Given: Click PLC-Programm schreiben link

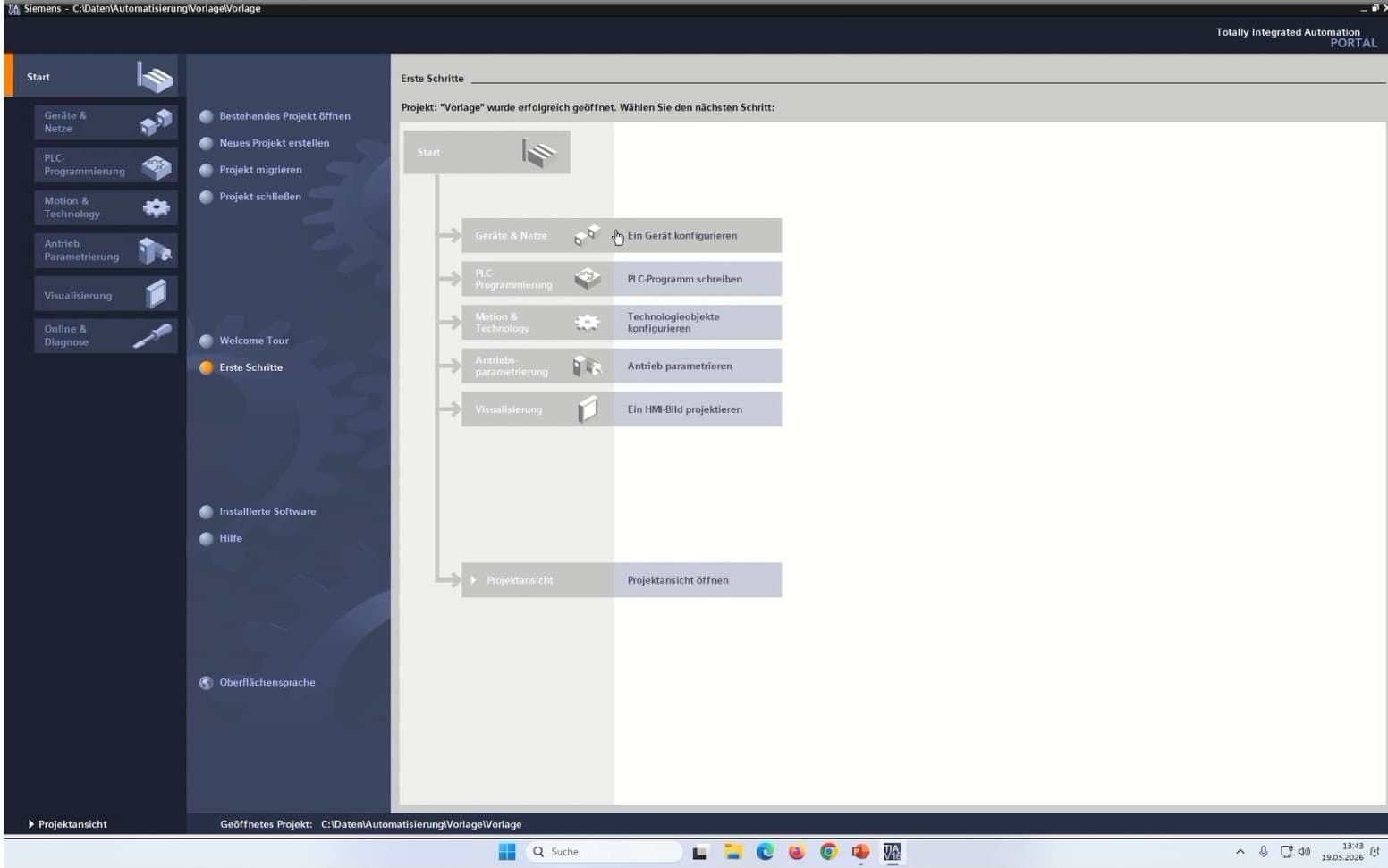Looking at the screenshot, I should pos(685,279).
